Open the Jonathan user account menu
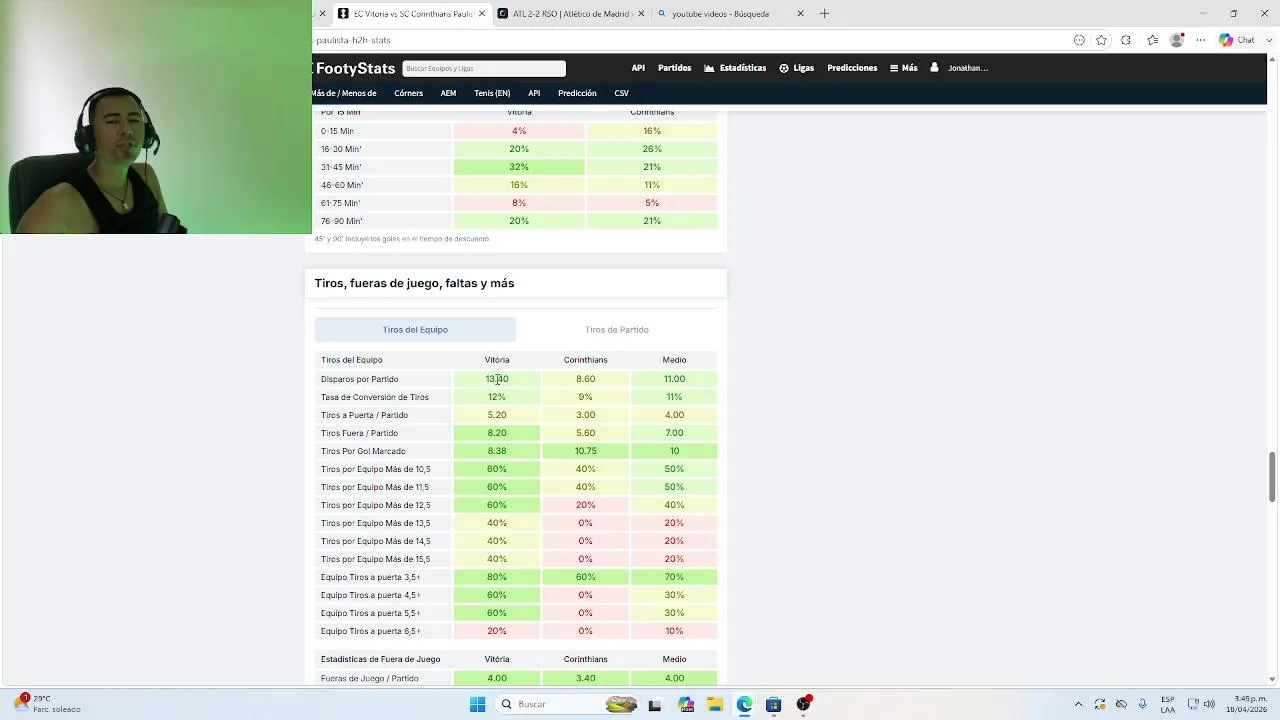1280x720 pixels. 959,68
